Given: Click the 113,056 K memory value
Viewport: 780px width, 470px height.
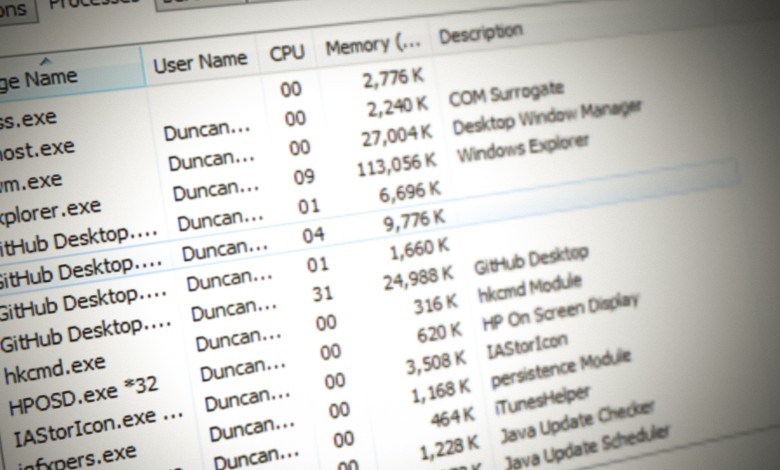Looking at the screenshot, I should pos(396,165).
